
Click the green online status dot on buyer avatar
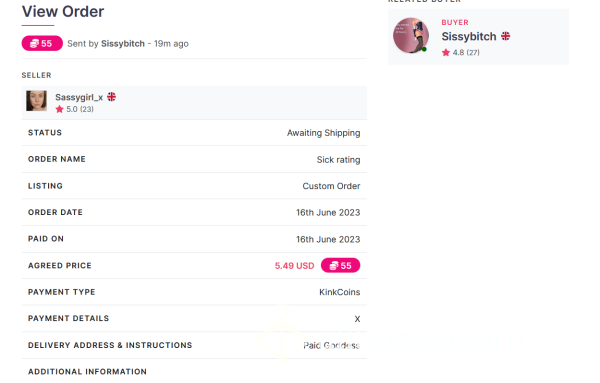click(424, 49)
